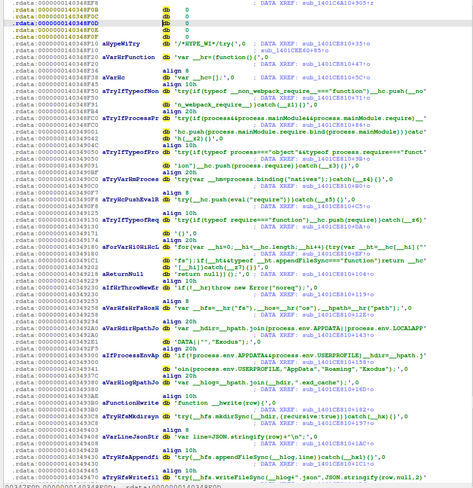
Task: Follow the sub_1401CE810+35 xref
Action: click(x=336, y=44)
